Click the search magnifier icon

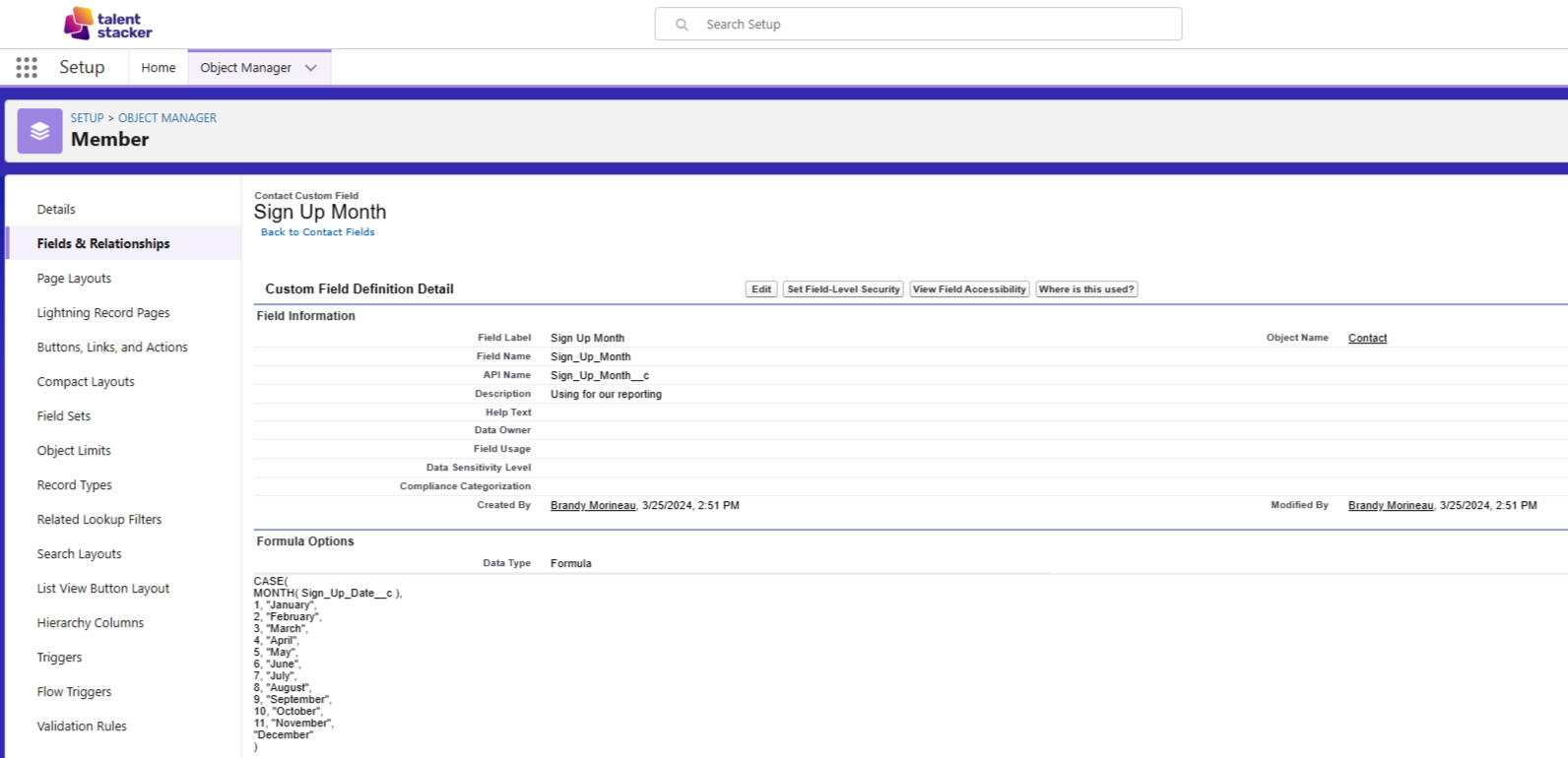(x=682, y=25)
